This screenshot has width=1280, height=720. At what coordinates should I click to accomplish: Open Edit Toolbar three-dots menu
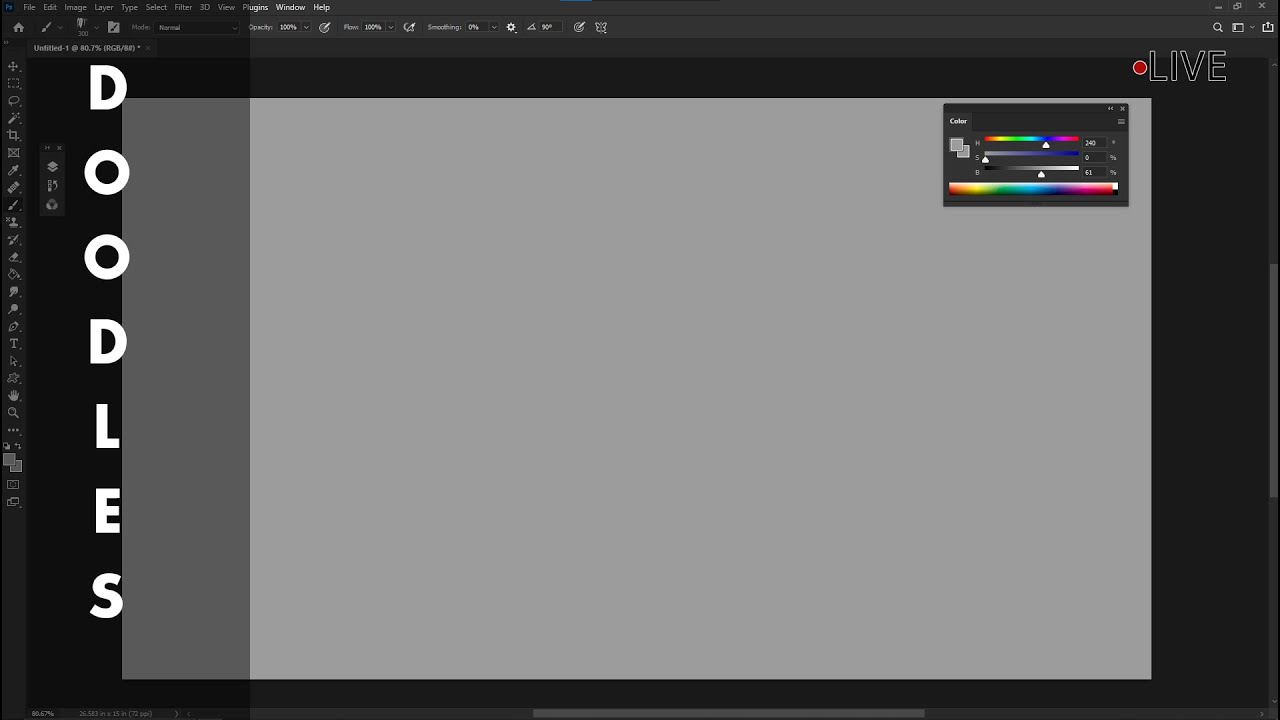click(13, 430)
